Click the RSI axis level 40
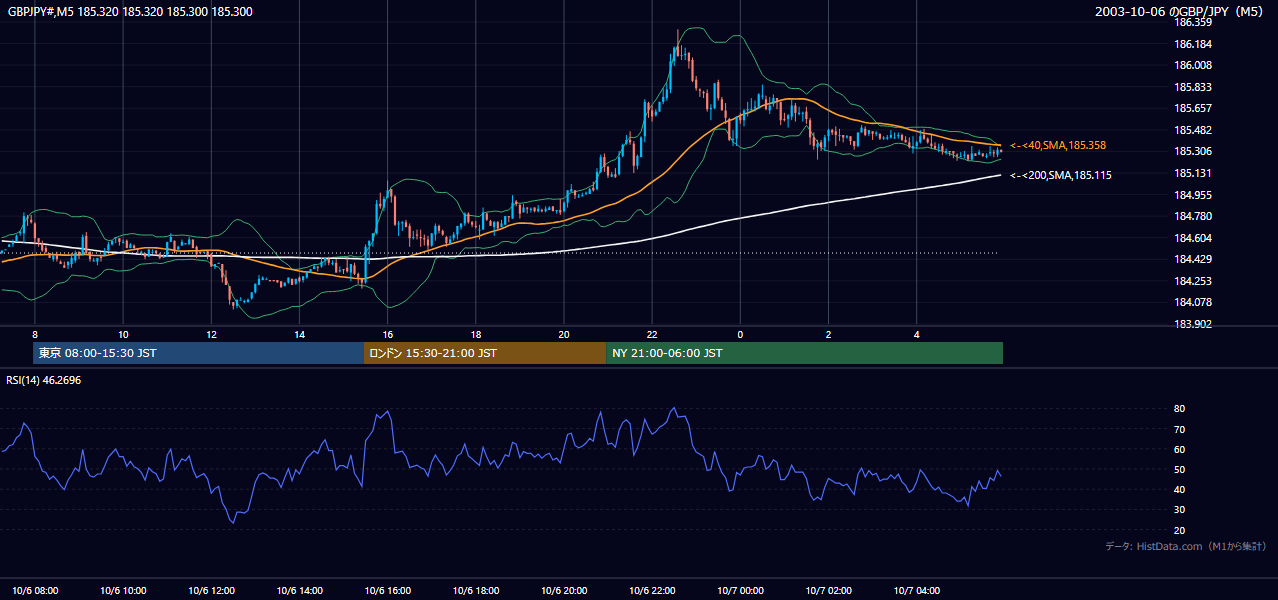The image size is (1278, 600). click(1180, 489)
